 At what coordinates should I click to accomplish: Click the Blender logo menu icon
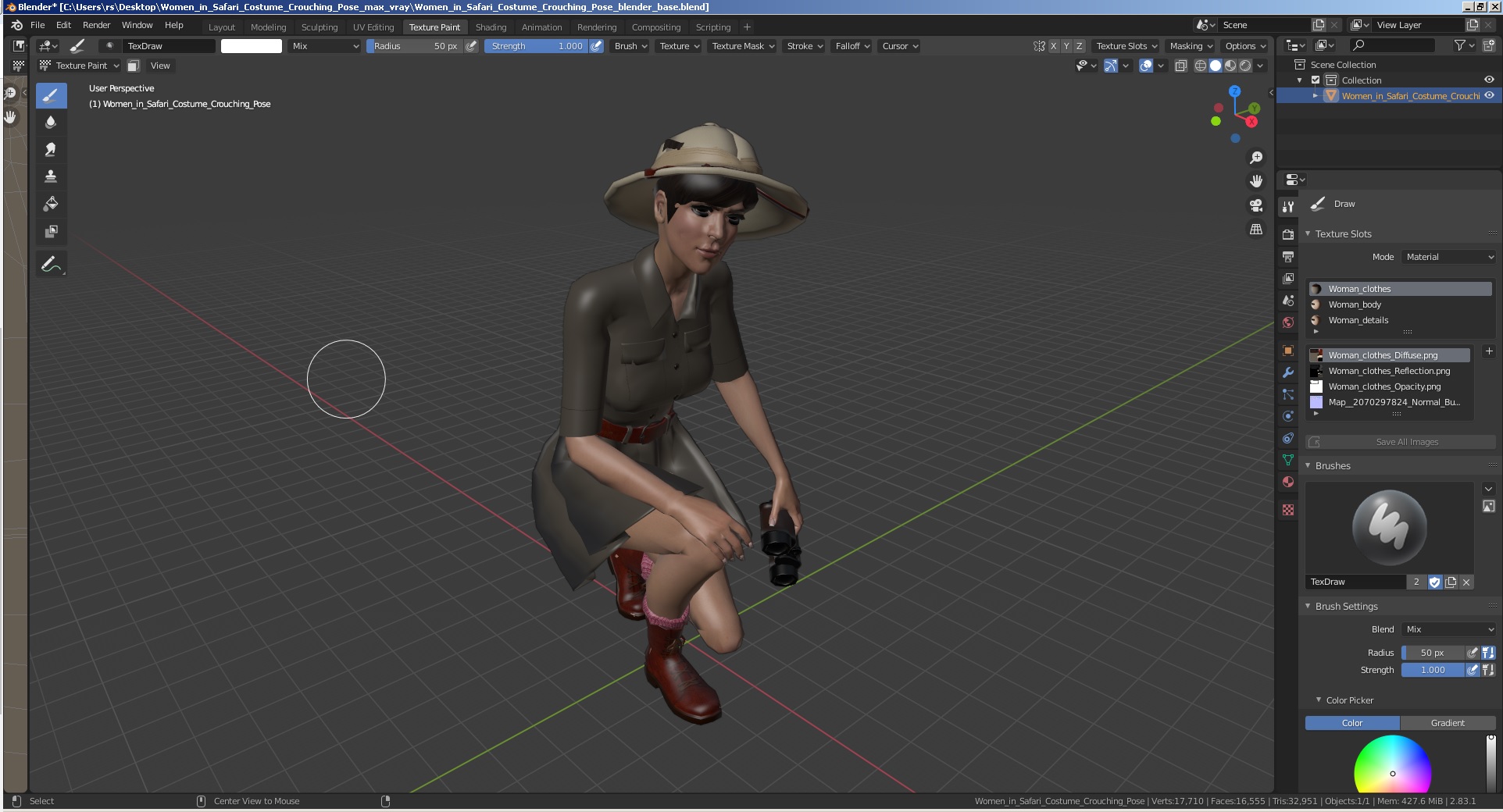(16, 25)
